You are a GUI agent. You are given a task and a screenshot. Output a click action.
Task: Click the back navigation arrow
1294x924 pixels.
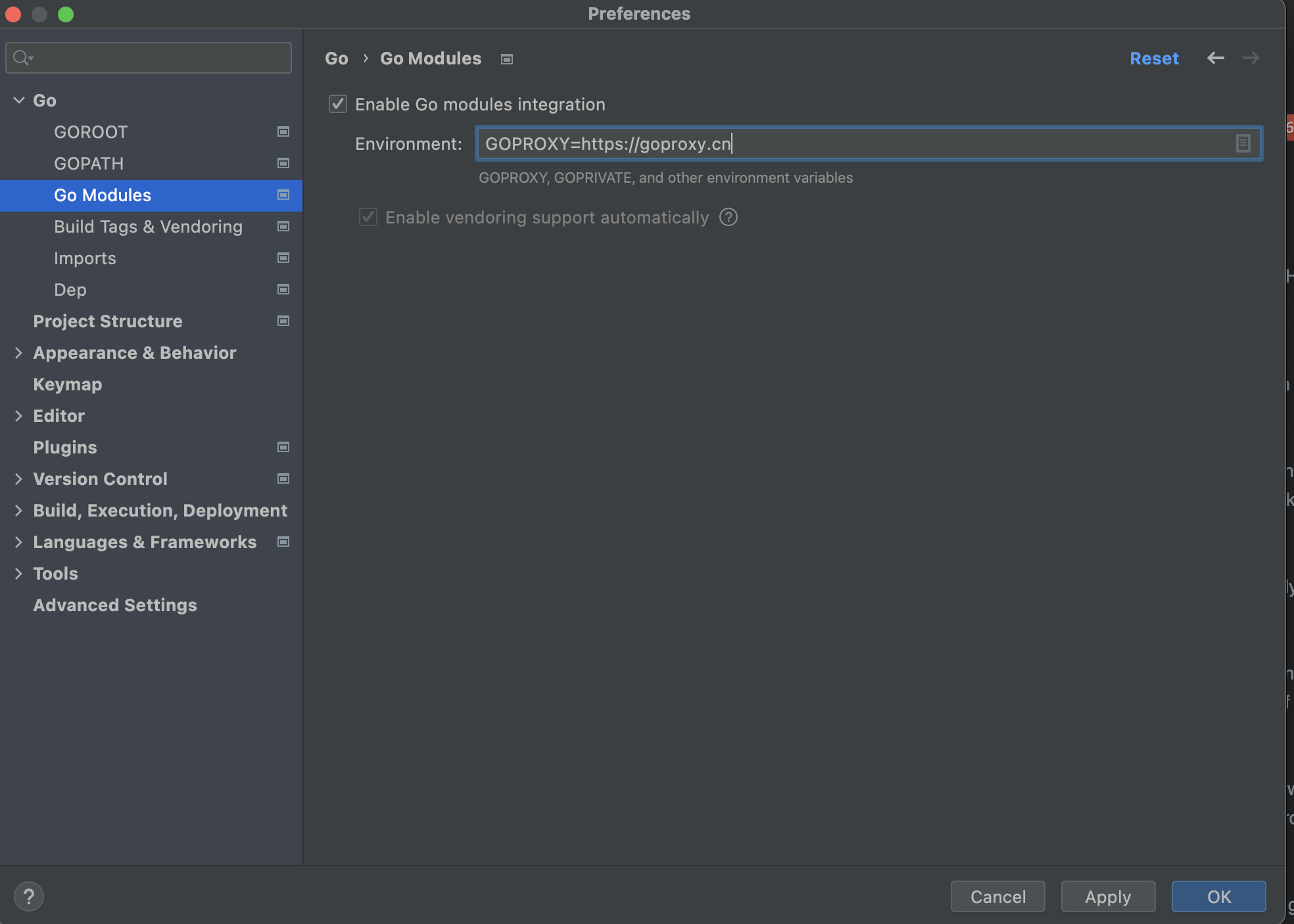pyautogui.click(x=1216, y=58)
